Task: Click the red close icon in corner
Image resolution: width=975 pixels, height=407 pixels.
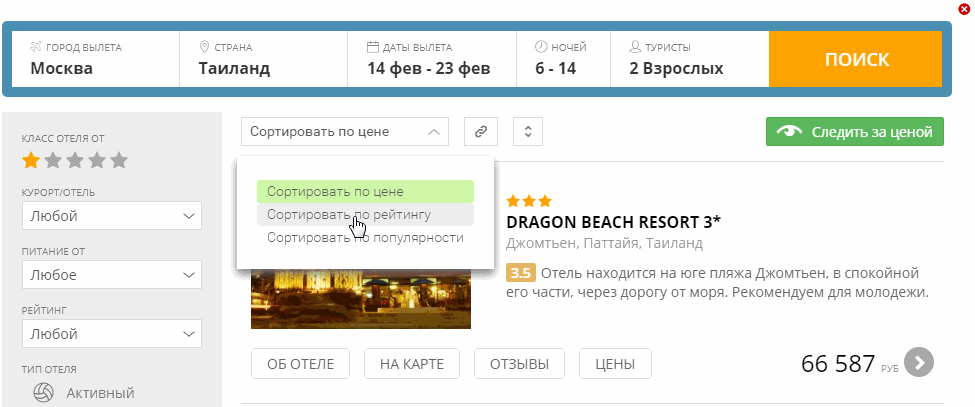Action: coord(964,9)
